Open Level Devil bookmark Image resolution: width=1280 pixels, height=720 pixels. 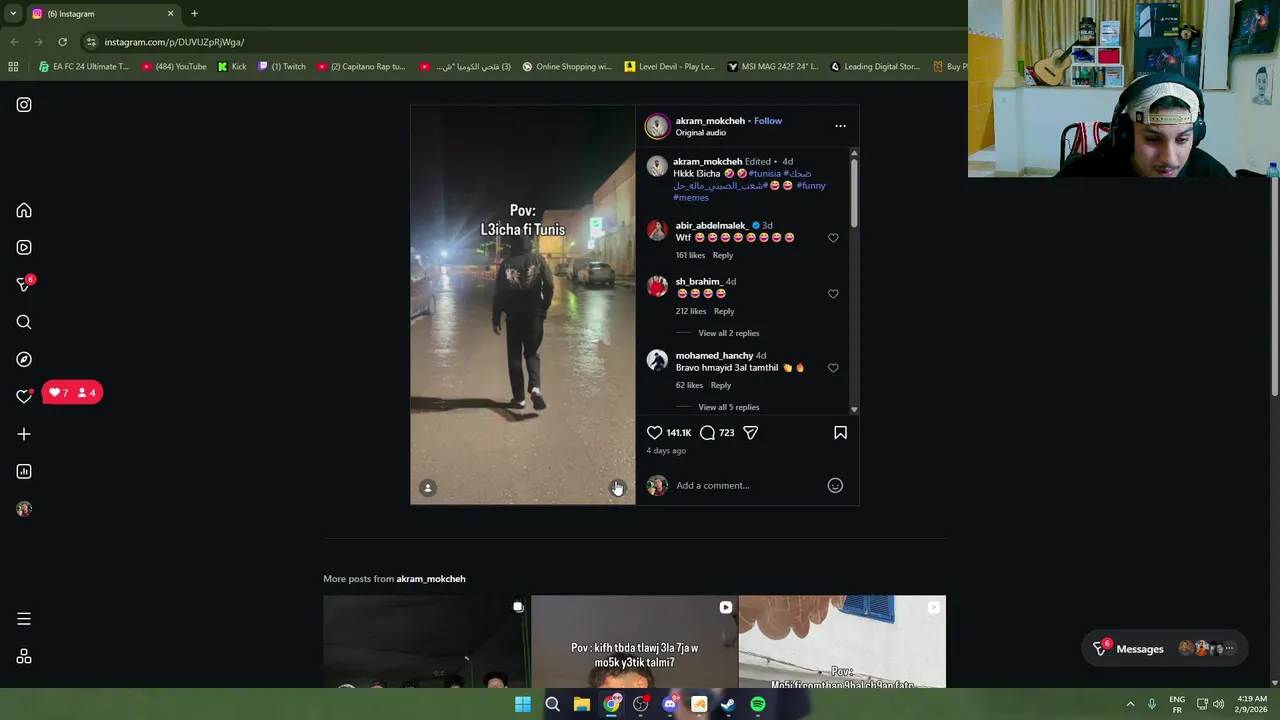[x=669, y=66]
